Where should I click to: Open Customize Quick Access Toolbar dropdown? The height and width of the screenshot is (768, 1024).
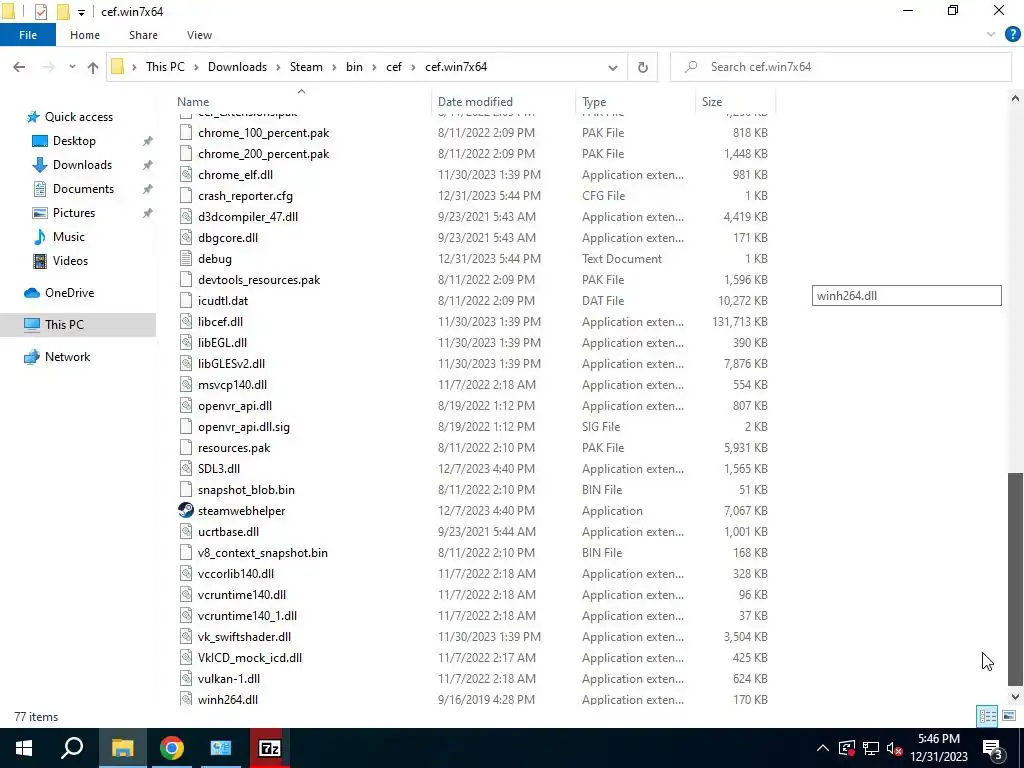[81, 12]
